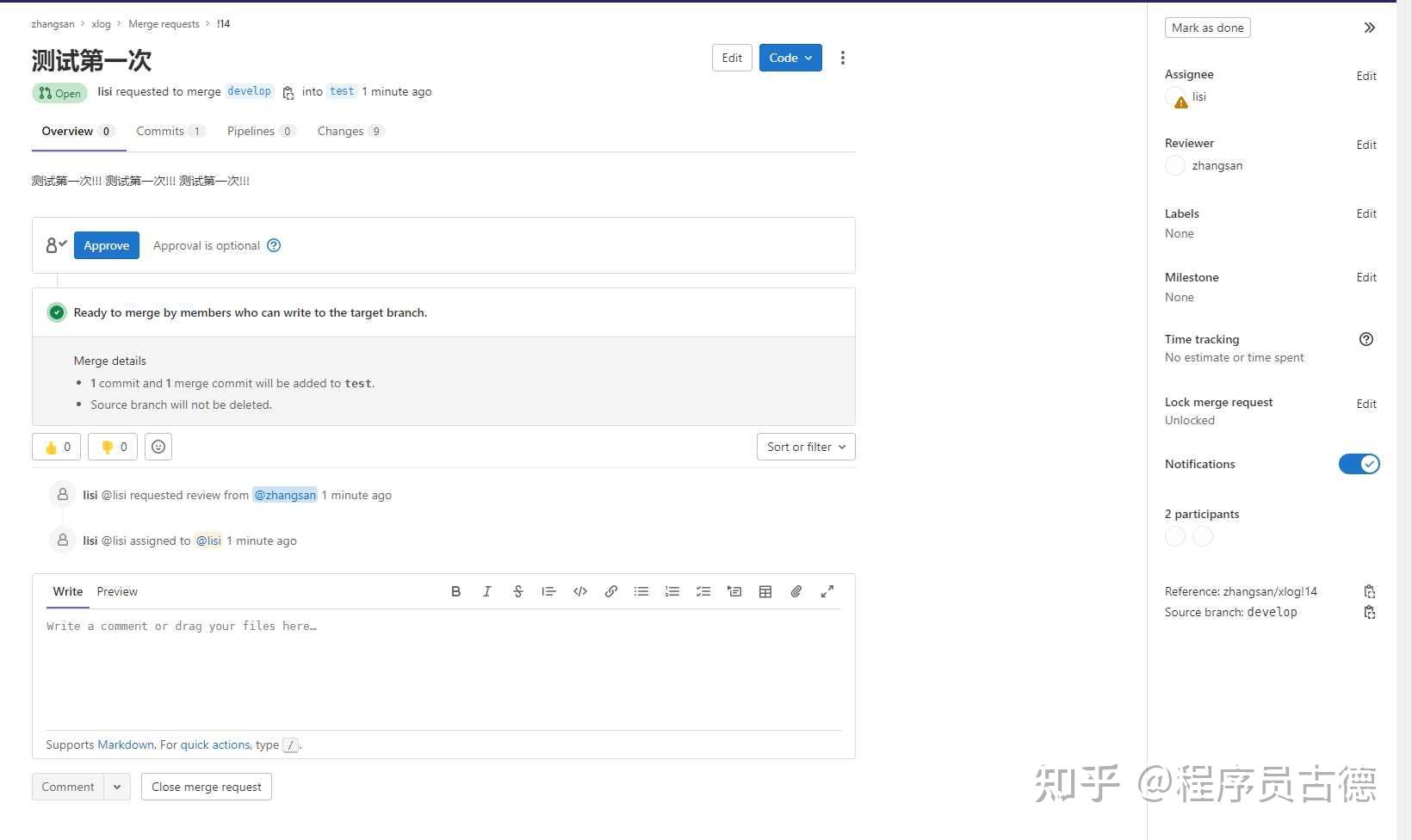Enable notifications for this merge request
The width and height of the screenshot is (1412, 840).
tap(1359, 464)
